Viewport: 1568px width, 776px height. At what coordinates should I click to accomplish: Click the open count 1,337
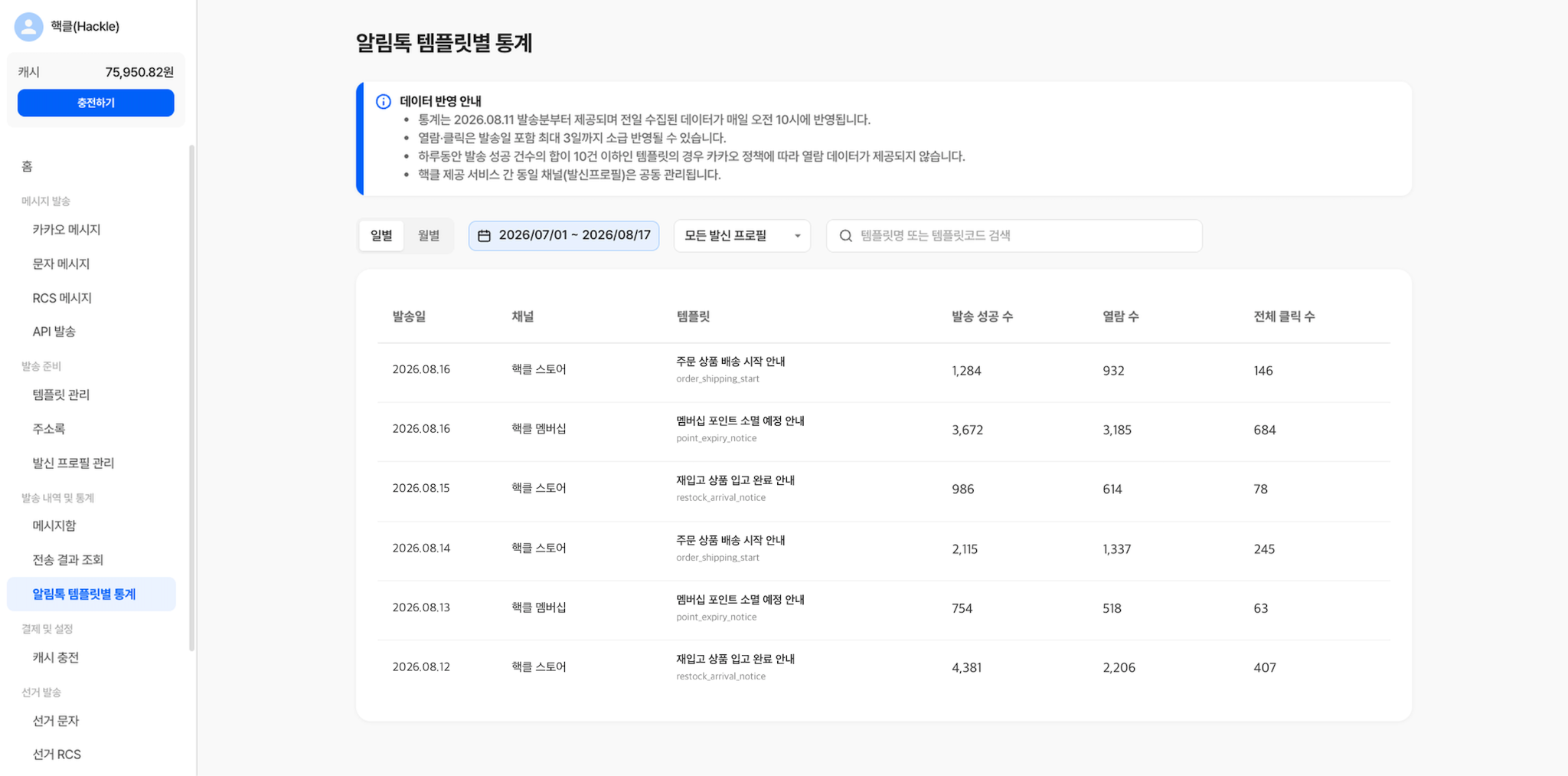(x=1117, y=549)
